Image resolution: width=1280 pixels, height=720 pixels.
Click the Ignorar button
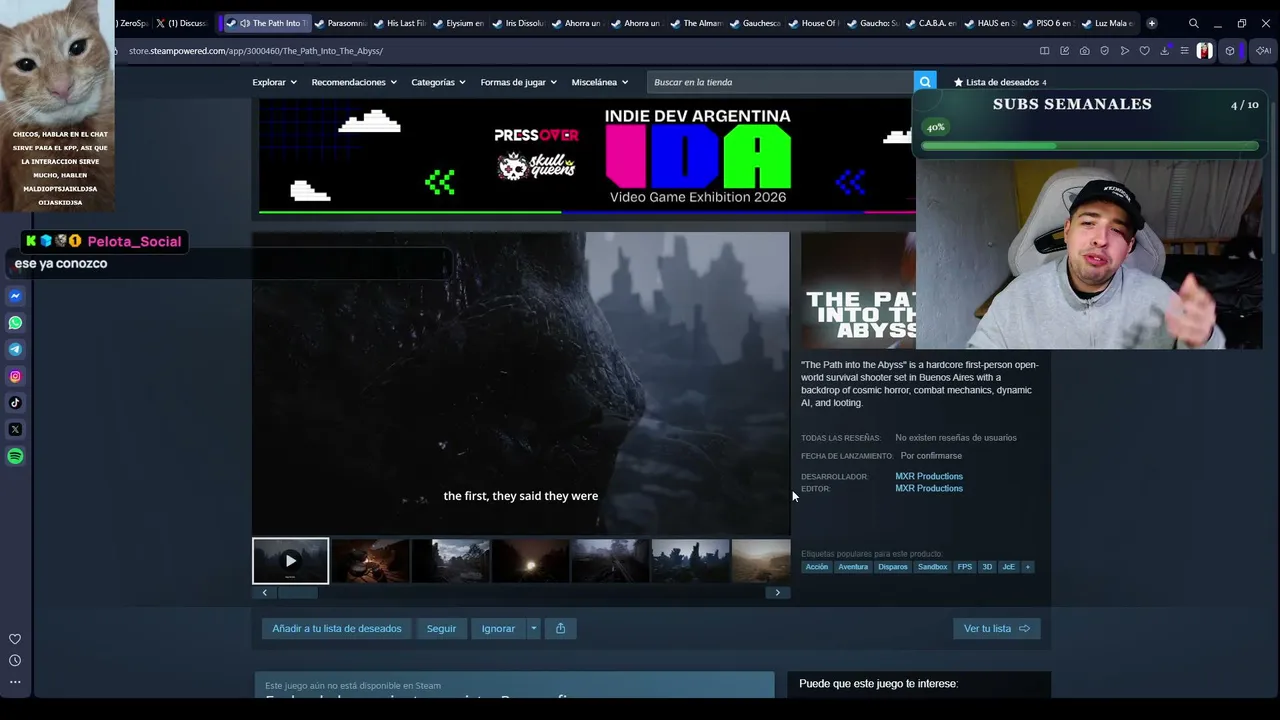498,628
